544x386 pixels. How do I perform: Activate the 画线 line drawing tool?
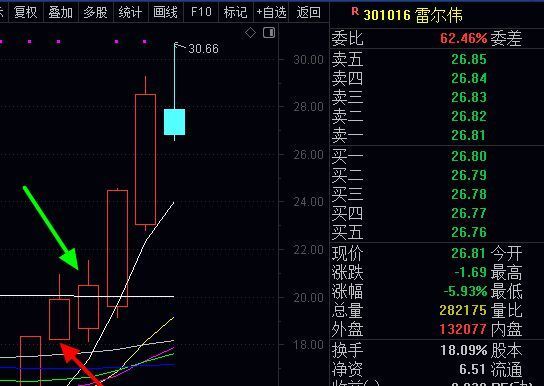pos(165,12)
